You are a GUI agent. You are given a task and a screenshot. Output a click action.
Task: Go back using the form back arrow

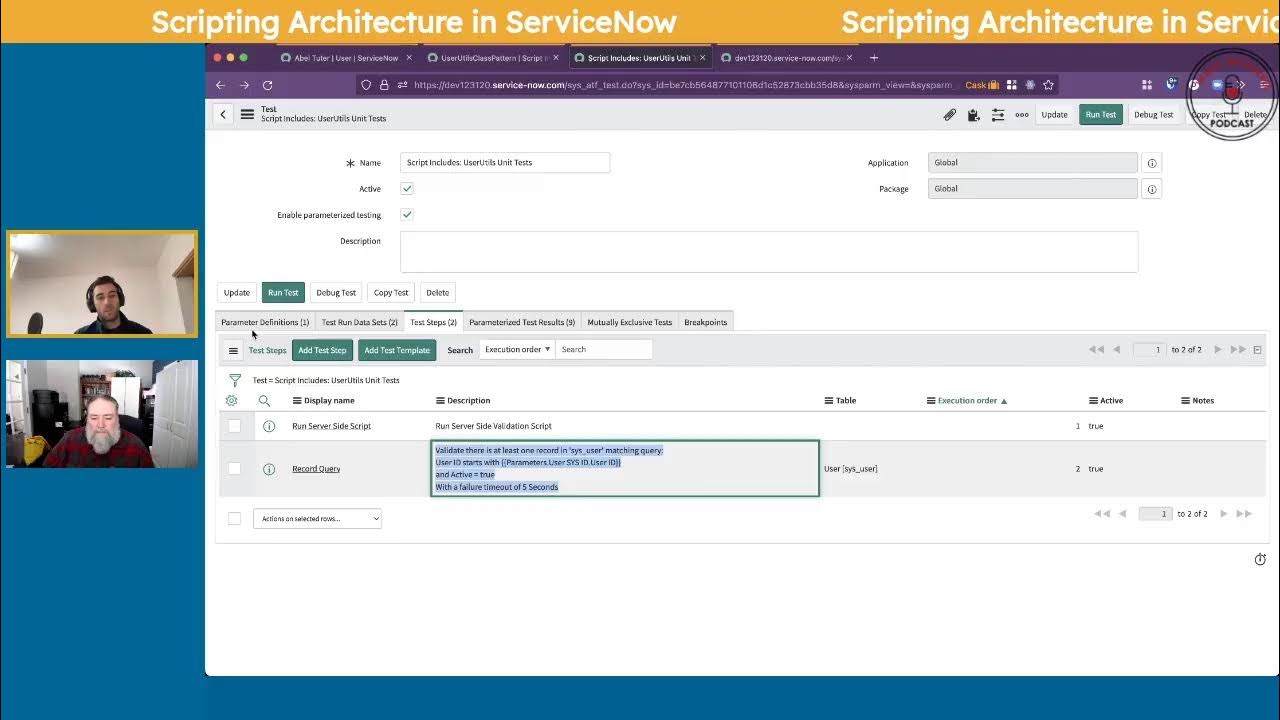click(223, 115)
